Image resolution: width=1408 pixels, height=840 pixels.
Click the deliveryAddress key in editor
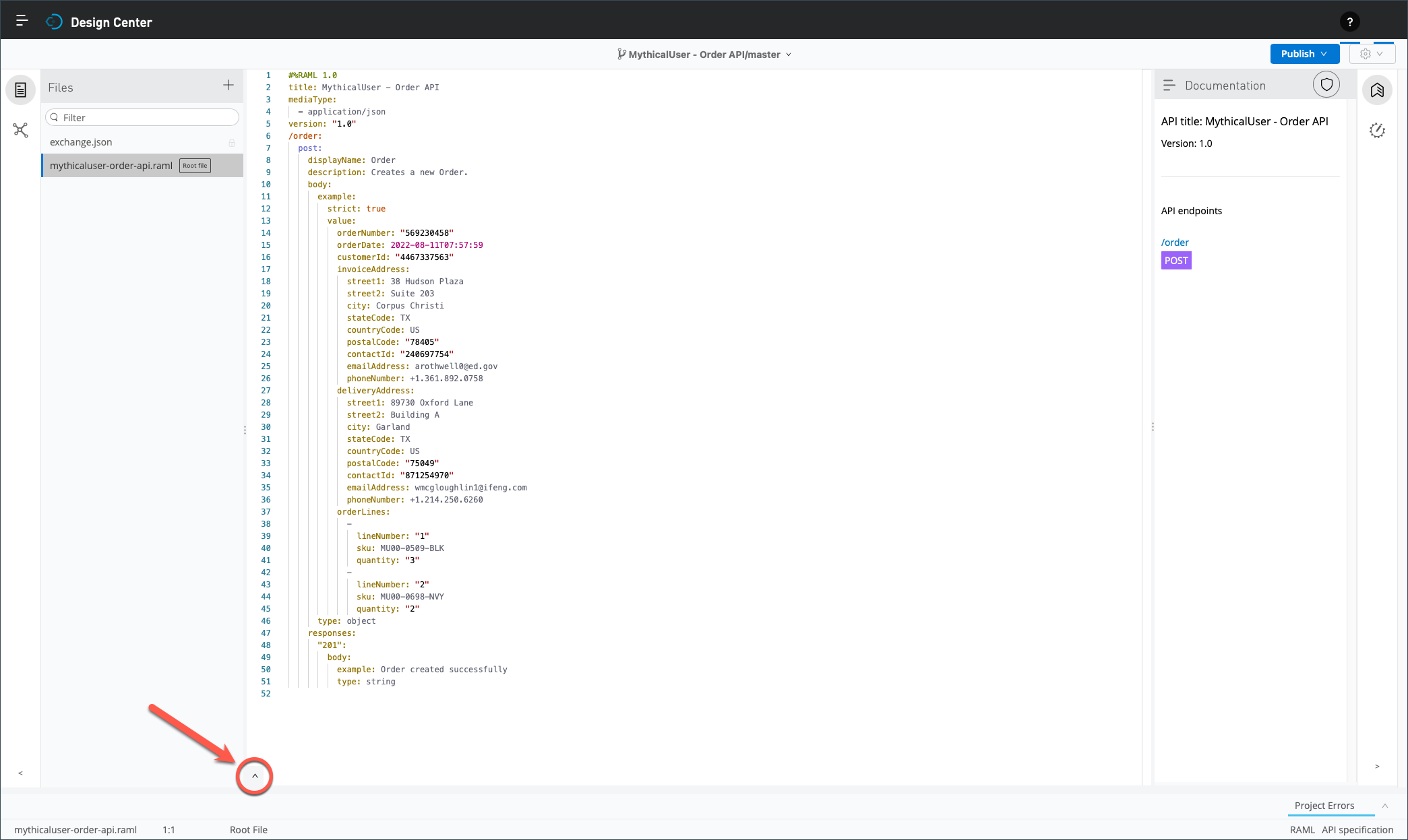click(x=375, y=391)
